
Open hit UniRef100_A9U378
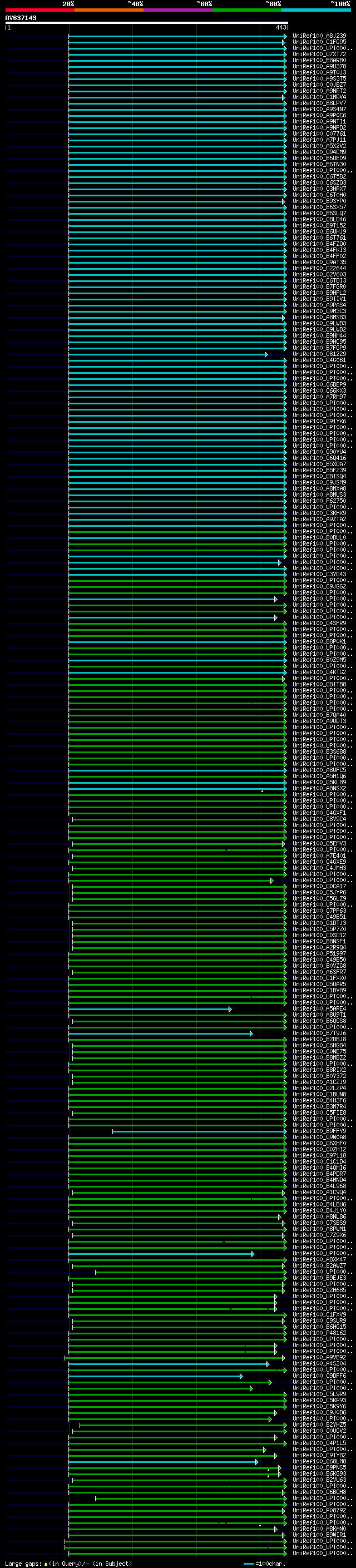(319, 66)
